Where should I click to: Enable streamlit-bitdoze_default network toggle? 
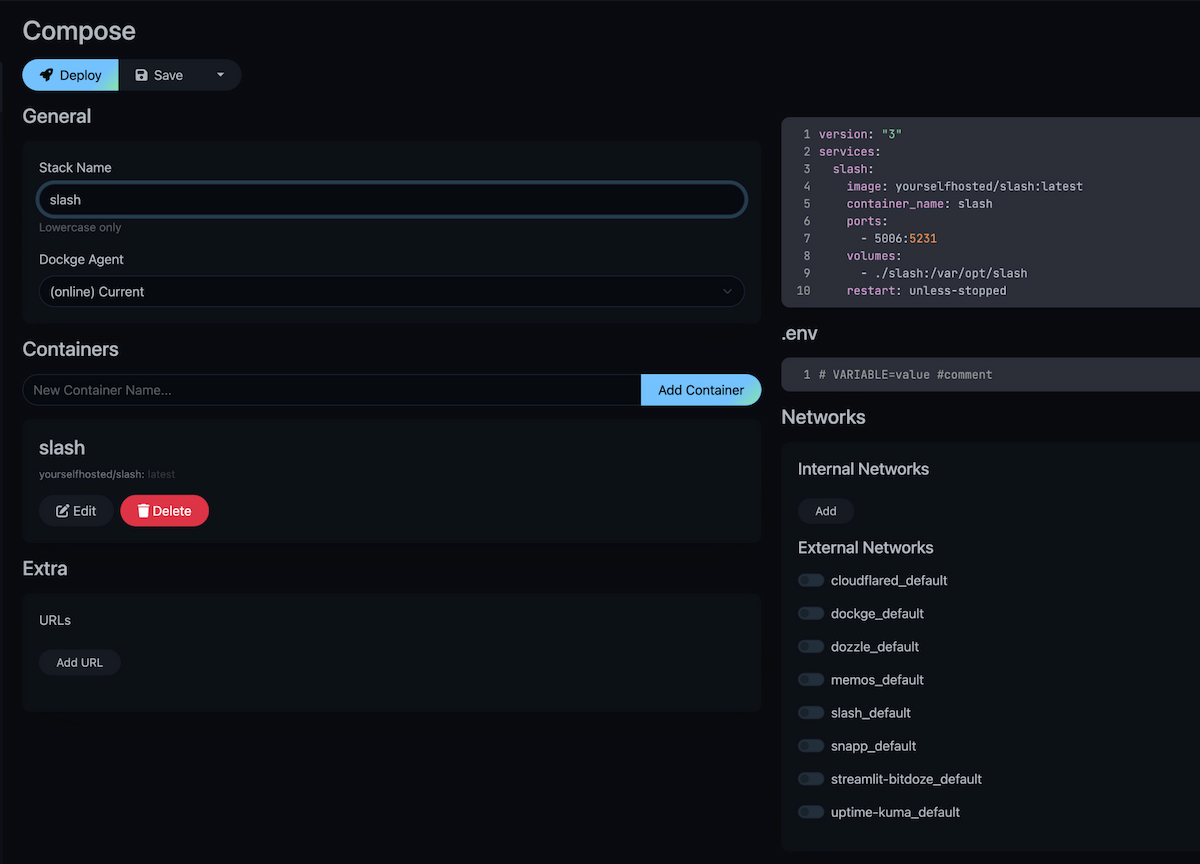tap(811, 778)
